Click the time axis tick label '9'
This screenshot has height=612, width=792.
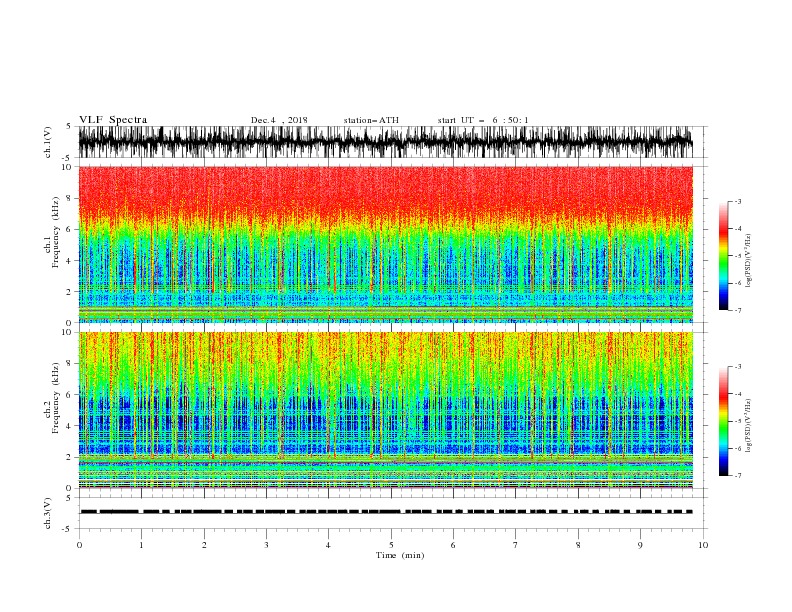point(640,545)
